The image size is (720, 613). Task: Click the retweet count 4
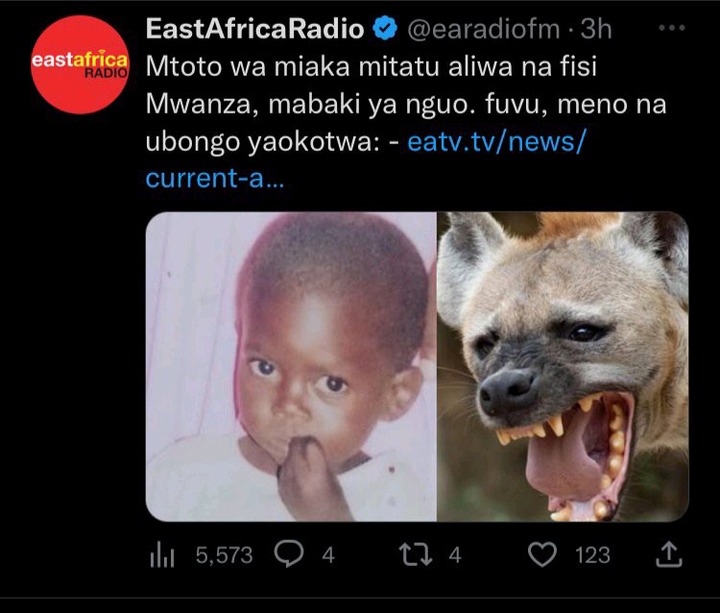coord(455,555)
